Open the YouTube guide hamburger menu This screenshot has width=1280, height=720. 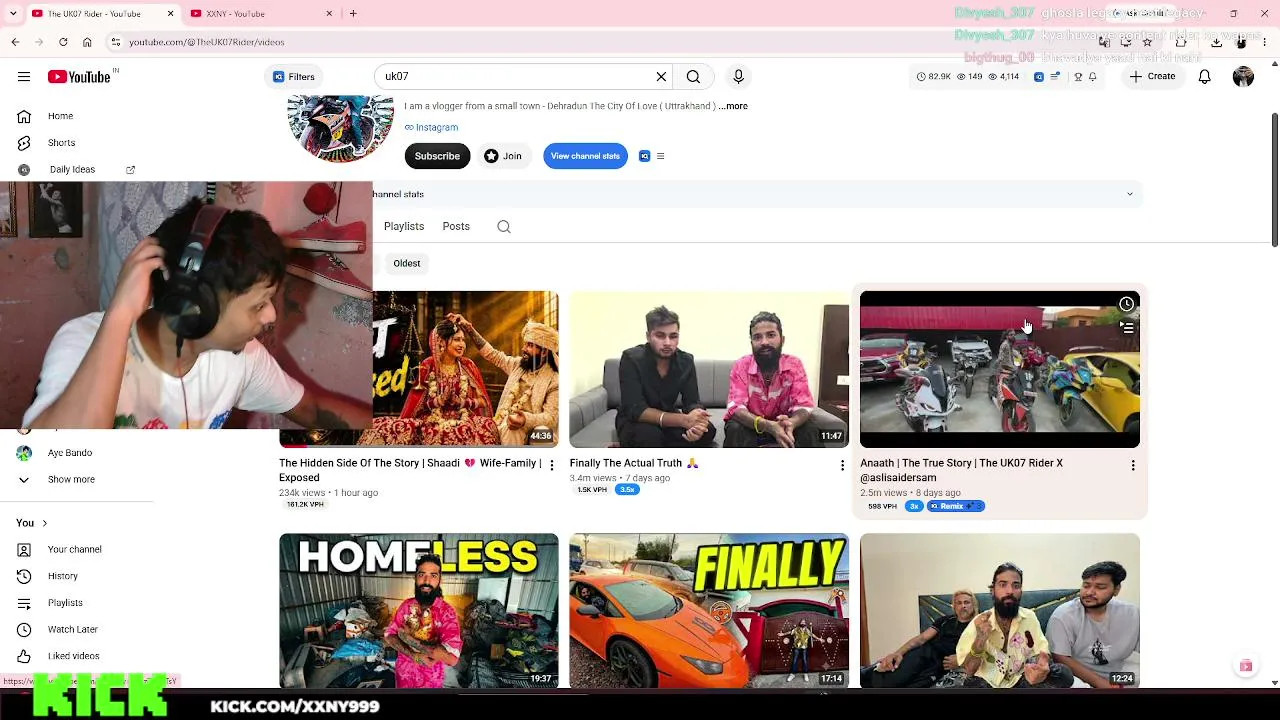[24, 77]
